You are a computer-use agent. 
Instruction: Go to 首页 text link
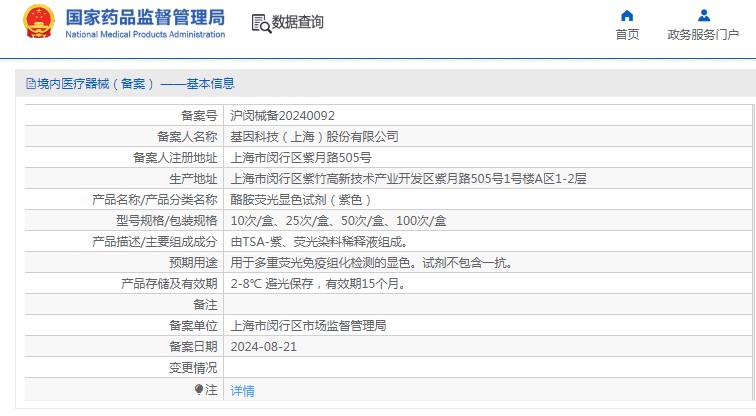tap(627, 35)
